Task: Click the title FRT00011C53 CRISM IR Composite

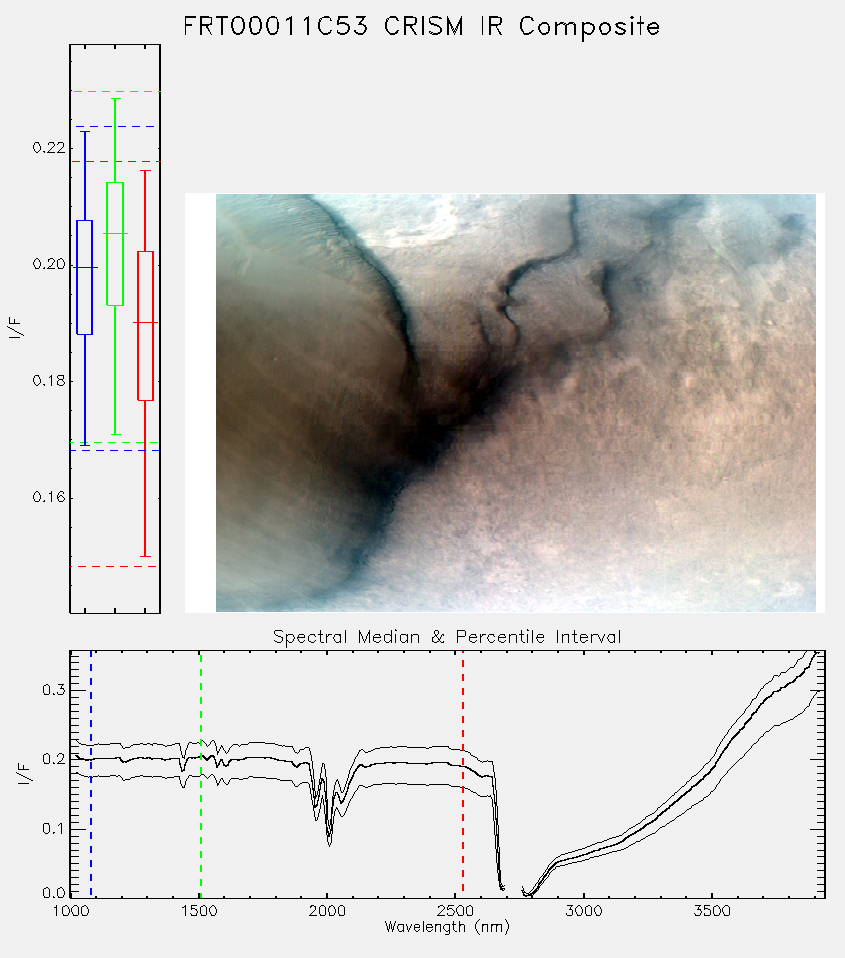Action: click(x=422, y=27)
